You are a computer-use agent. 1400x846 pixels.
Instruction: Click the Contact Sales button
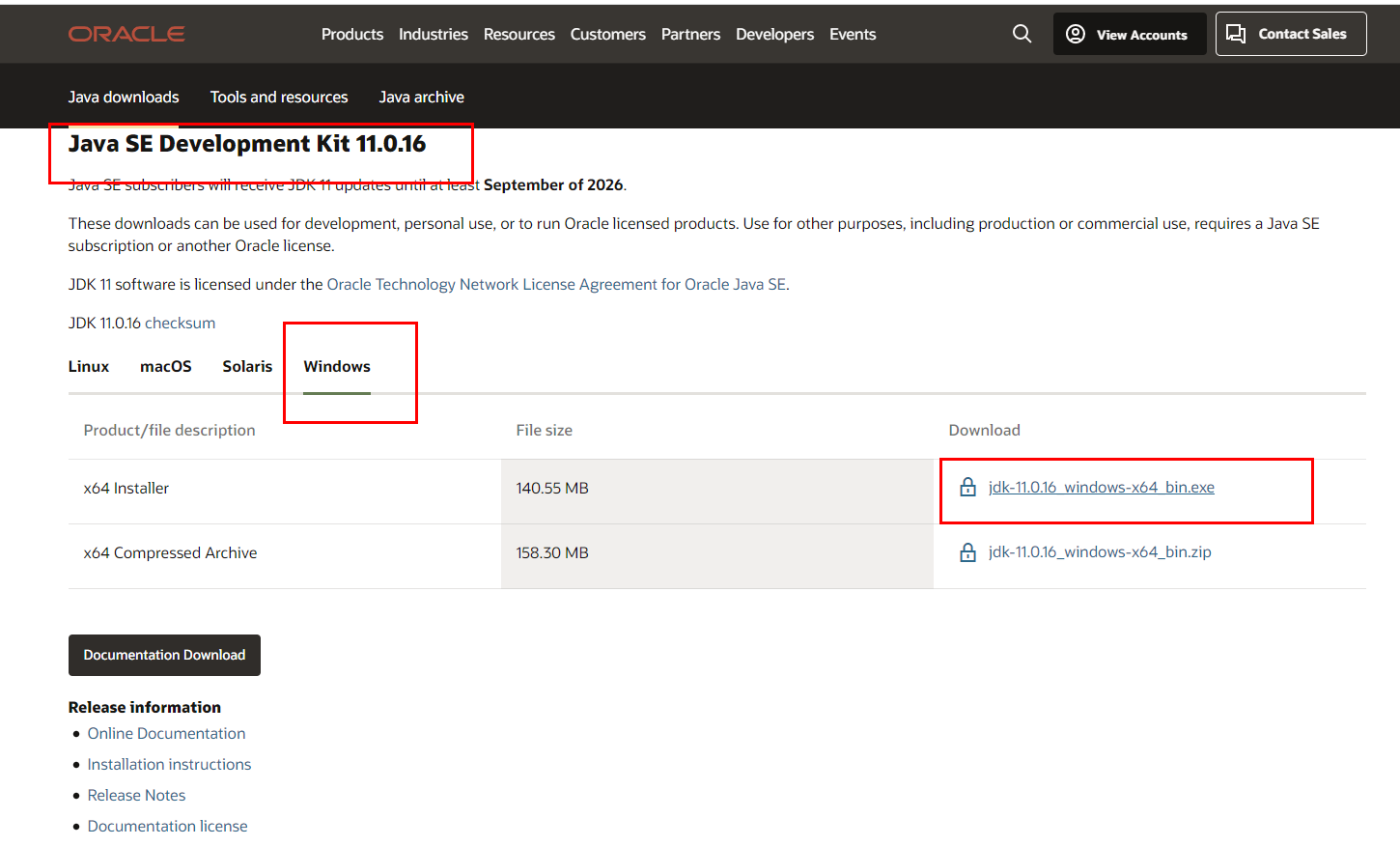1291,34
